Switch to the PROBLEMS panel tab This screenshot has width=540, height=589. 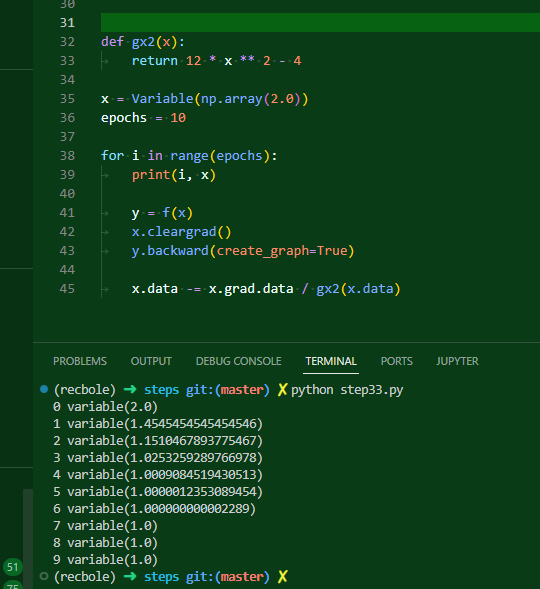coord(80,361)
